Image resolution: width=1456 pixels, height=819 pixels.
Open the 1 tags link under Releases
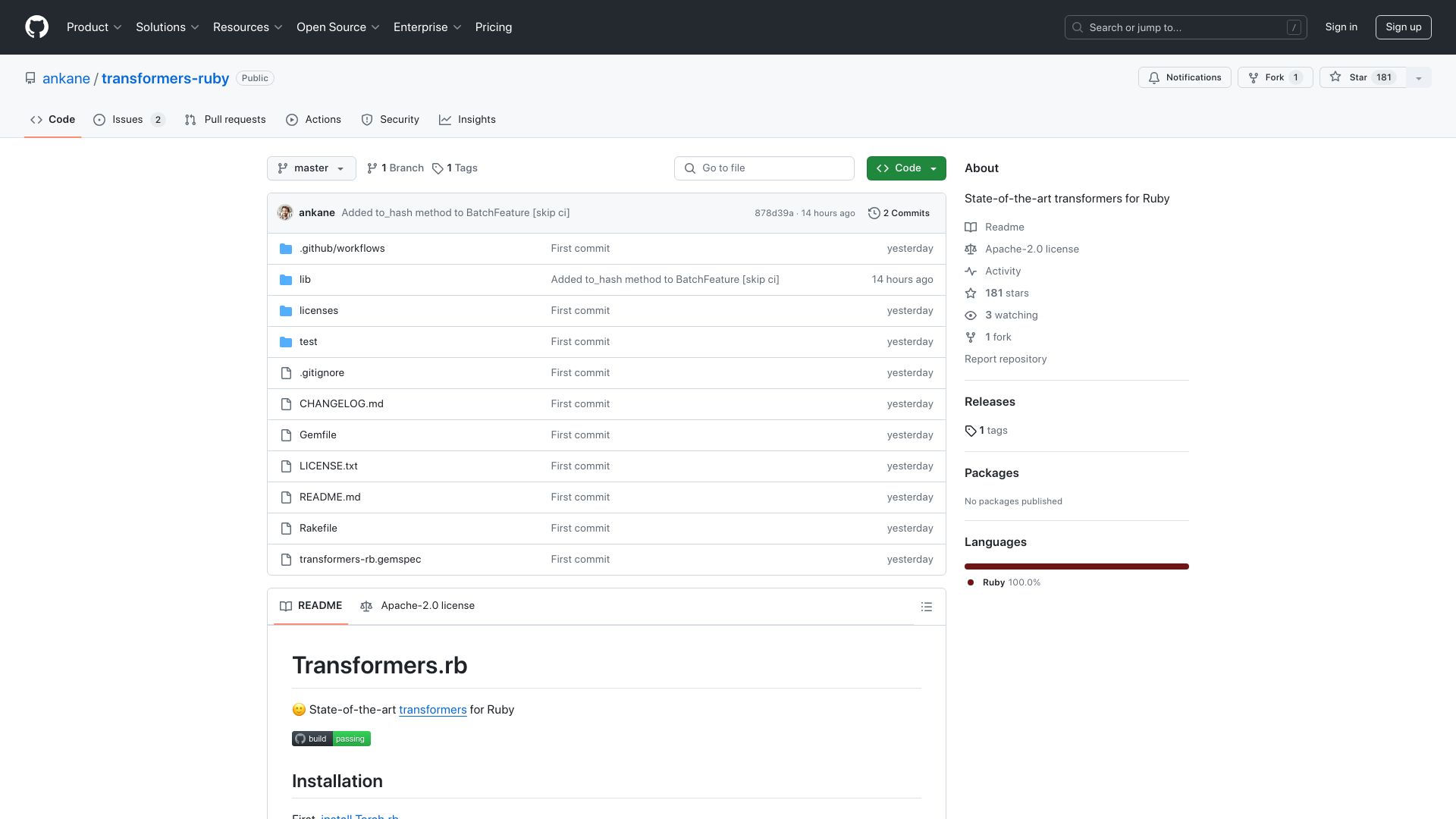click(x=987, y=431)
